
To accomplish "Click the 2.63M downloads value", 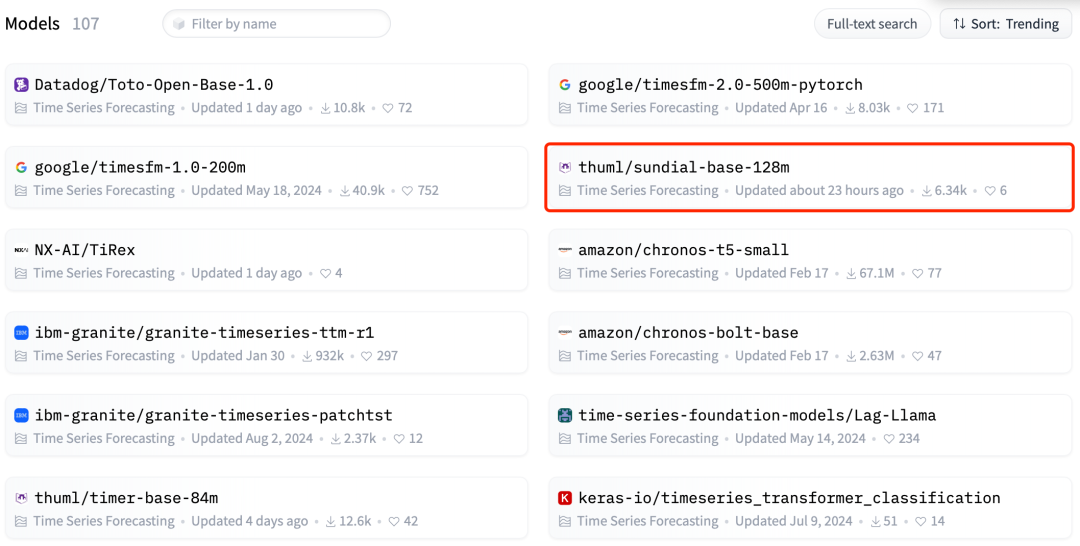I will [877, 356].
